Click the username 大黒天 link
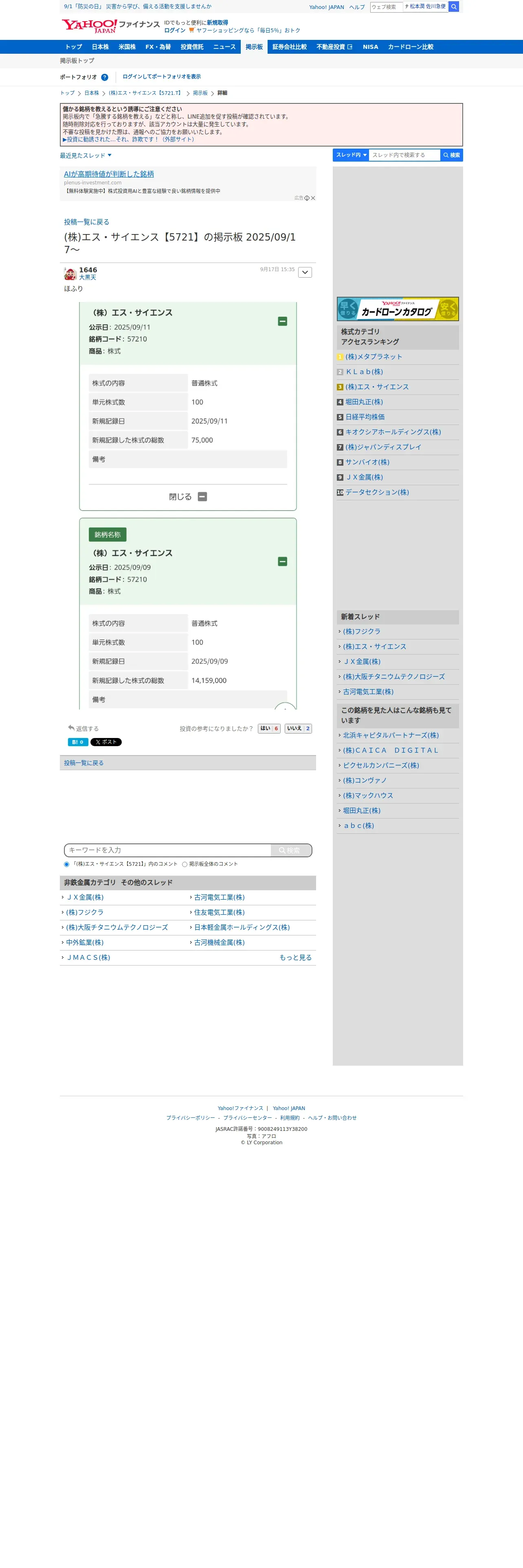The image size is (523, 1568). coord(87,278)
